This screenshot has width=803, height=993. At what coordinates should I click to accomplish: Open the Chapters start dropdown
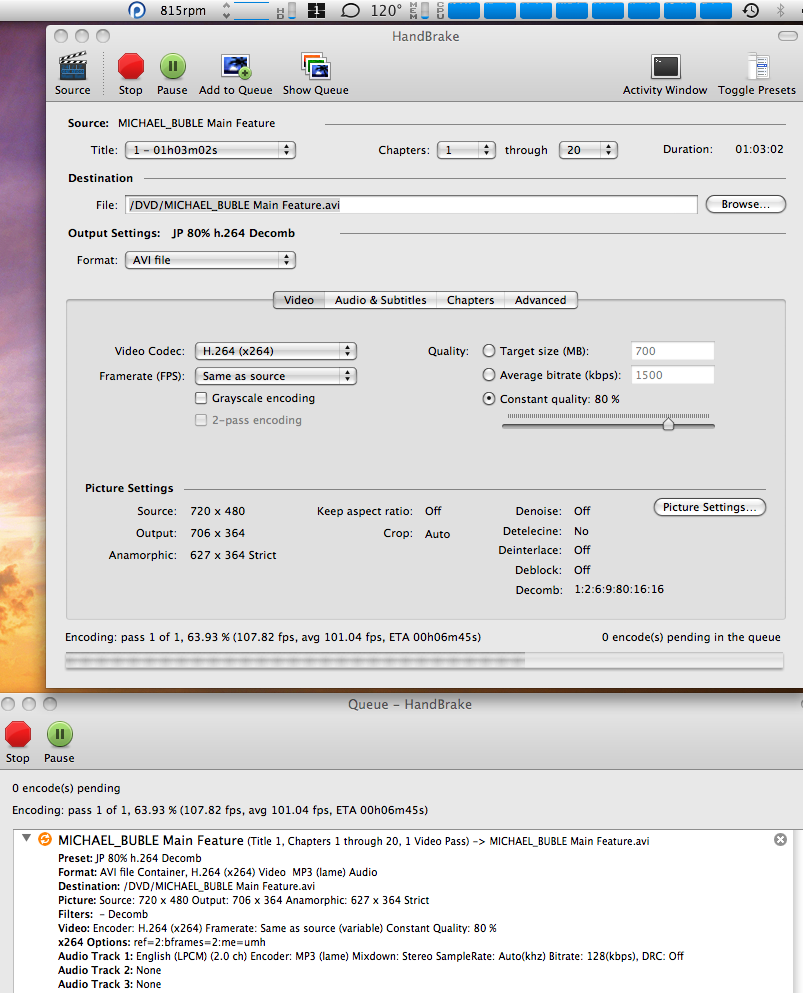466,150
